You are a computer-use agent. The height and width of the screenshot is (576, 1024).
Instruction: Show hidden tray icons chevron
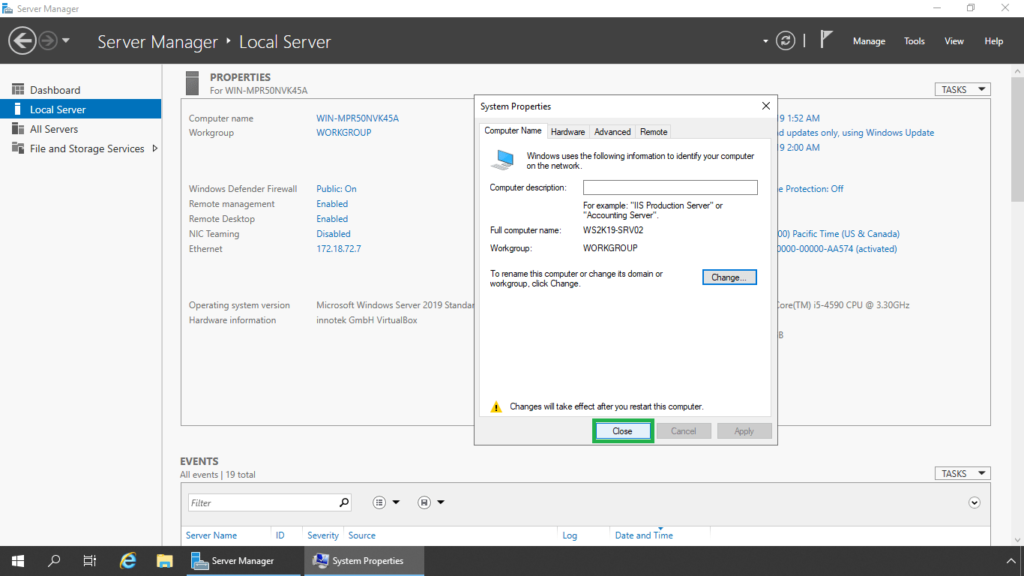tap(1011, 561)
